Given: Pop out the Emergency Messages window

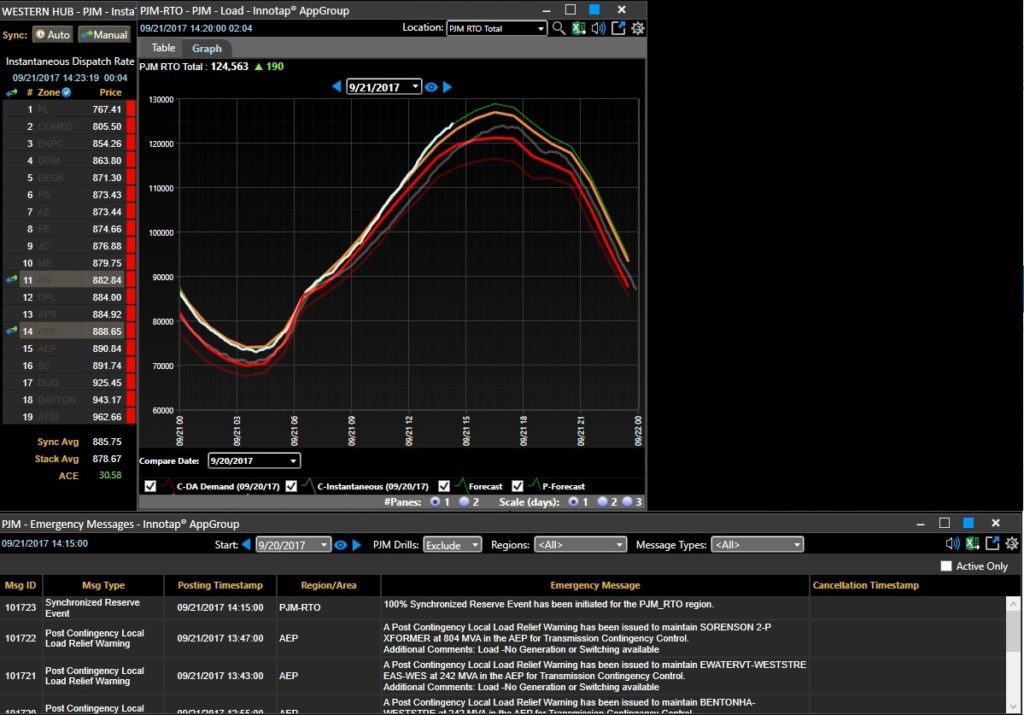Looking at the screenshot, I should tap(993, 543).
